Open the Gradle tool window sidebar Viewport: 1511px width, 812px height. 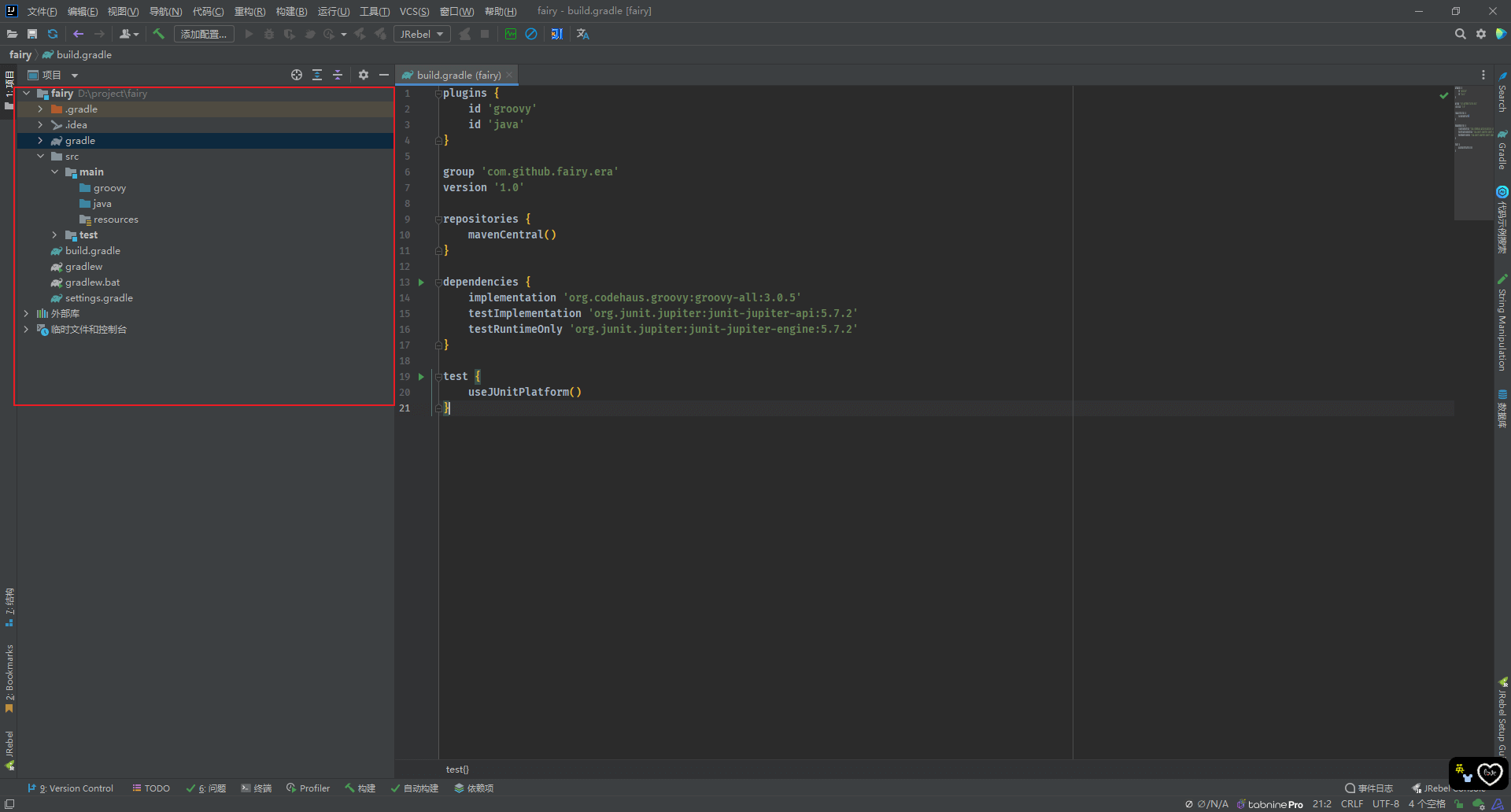1502,149
